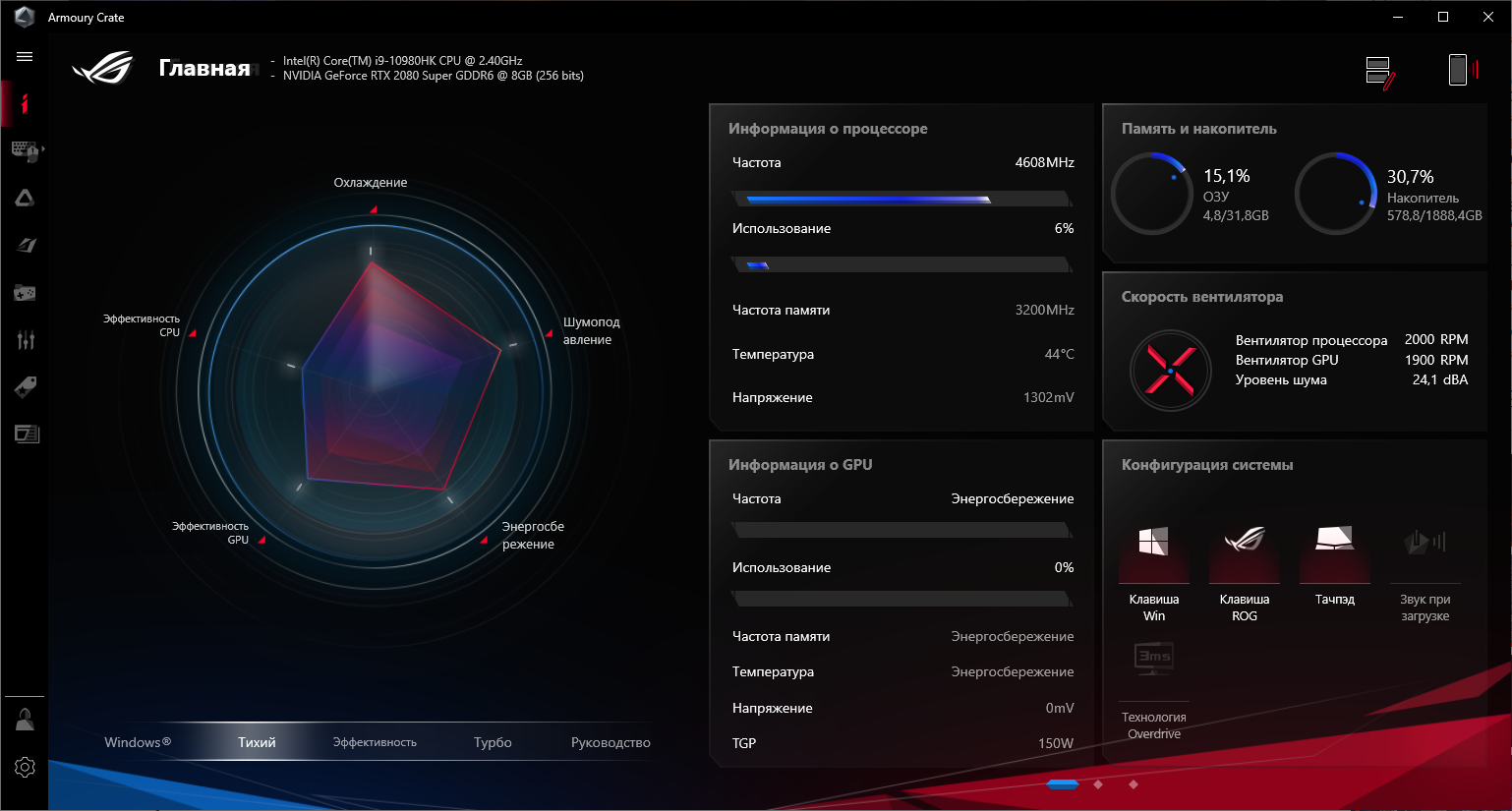Open the Device keyboard and mouse section
This screenshot has height=811, width=1512.
point(24,150)
